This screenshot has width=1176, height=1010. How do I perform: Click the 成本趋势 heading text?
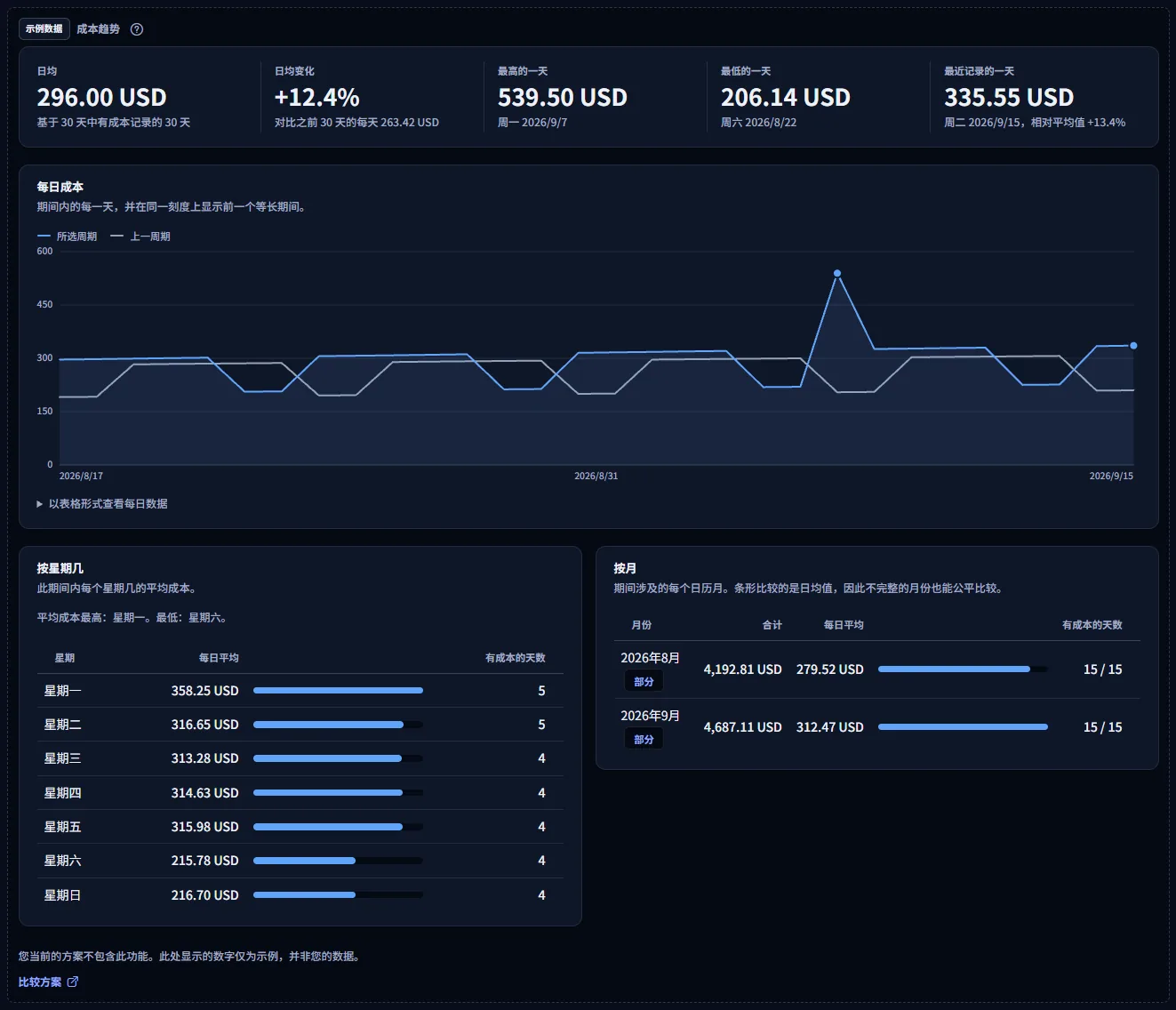click(x=98, y=29)
